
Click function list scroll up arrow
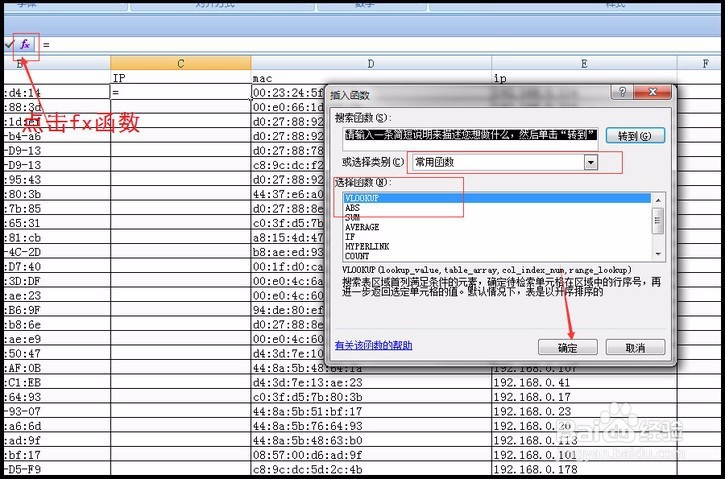pyautogui.click(x=658, y=200)
